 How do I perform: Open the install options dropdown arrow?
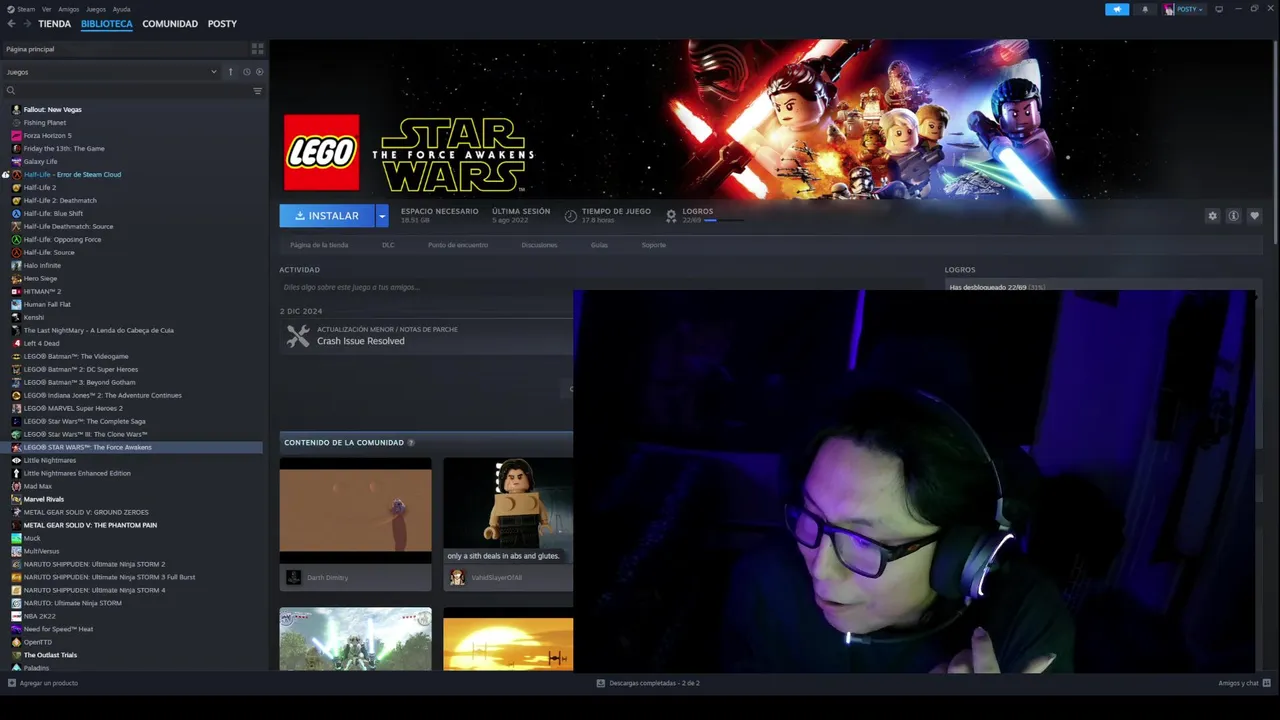382,216
